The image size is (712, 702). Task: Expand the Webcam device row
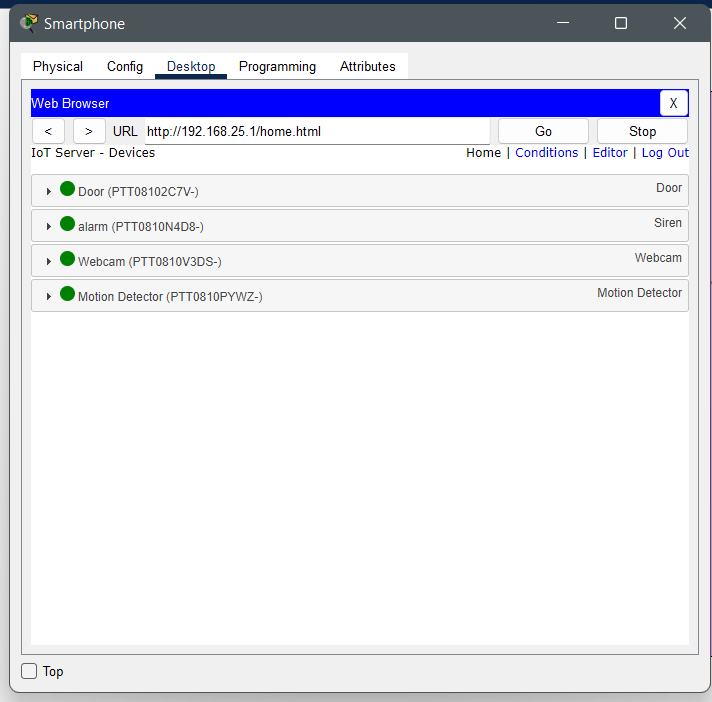(49, 262)
